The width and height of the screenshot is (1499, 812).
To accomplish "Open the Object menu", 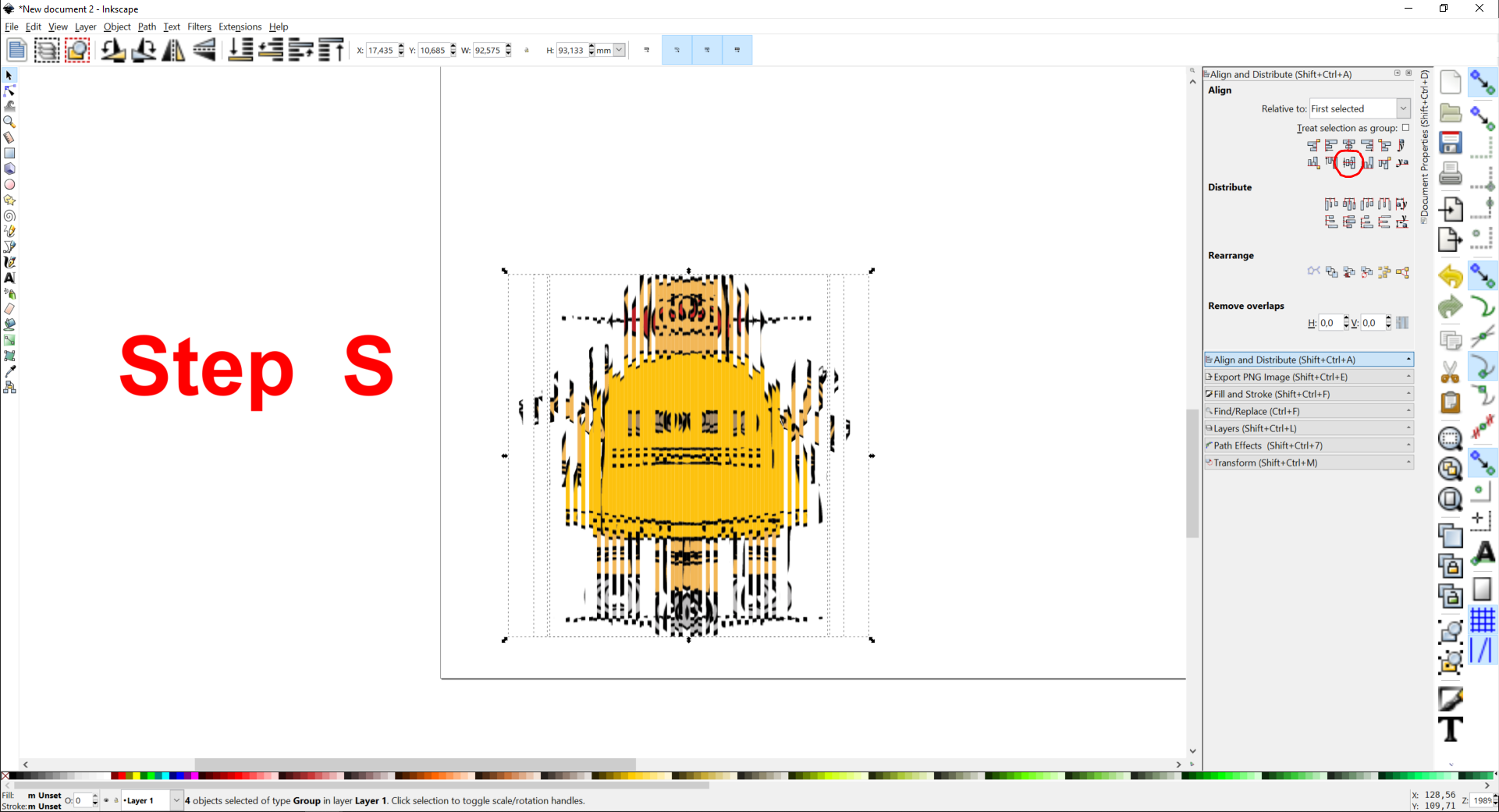I will (x=117, y=27).
